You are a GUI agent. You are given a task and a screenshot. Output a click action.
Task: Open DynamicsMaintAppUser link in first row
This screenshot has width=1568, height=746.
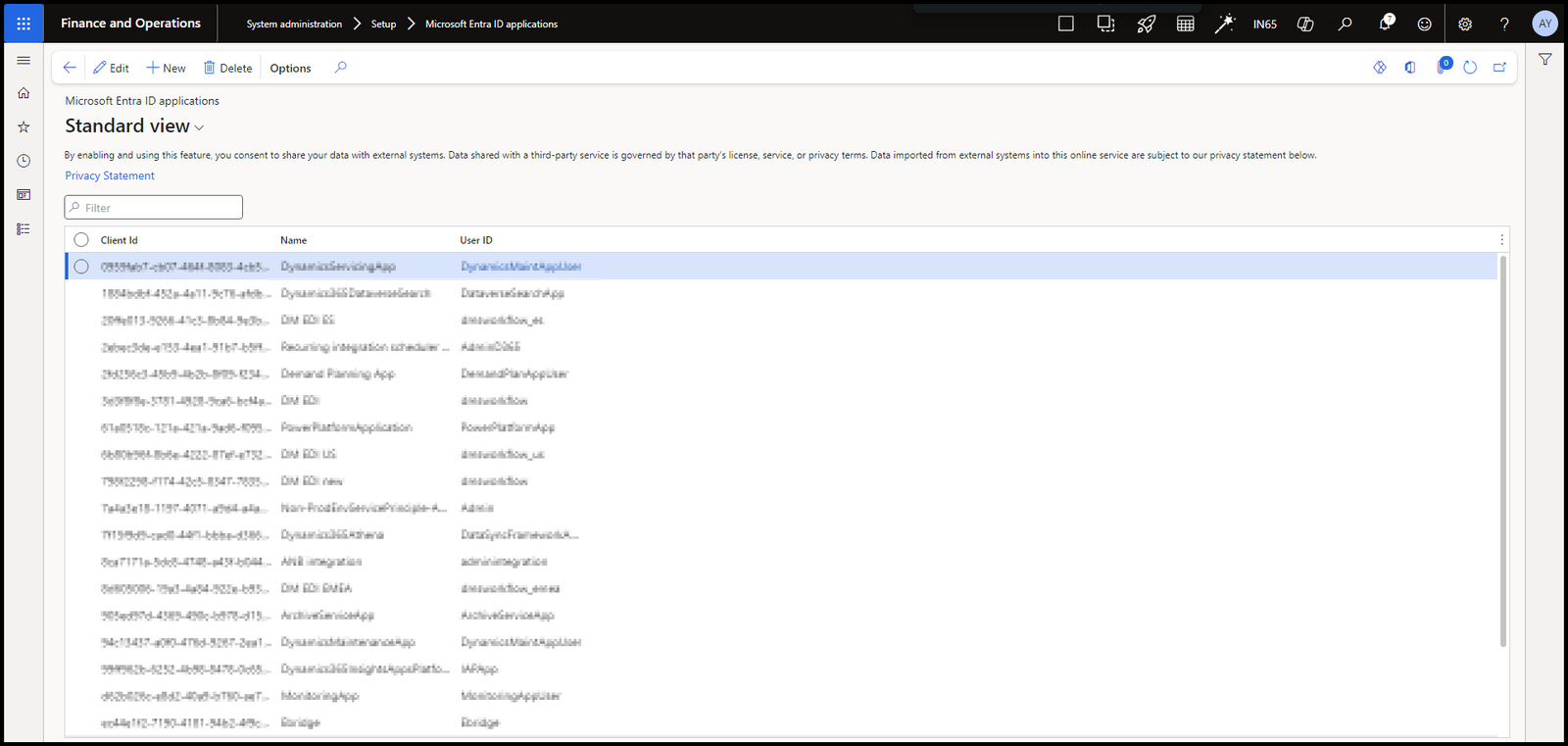coord(520,267)
